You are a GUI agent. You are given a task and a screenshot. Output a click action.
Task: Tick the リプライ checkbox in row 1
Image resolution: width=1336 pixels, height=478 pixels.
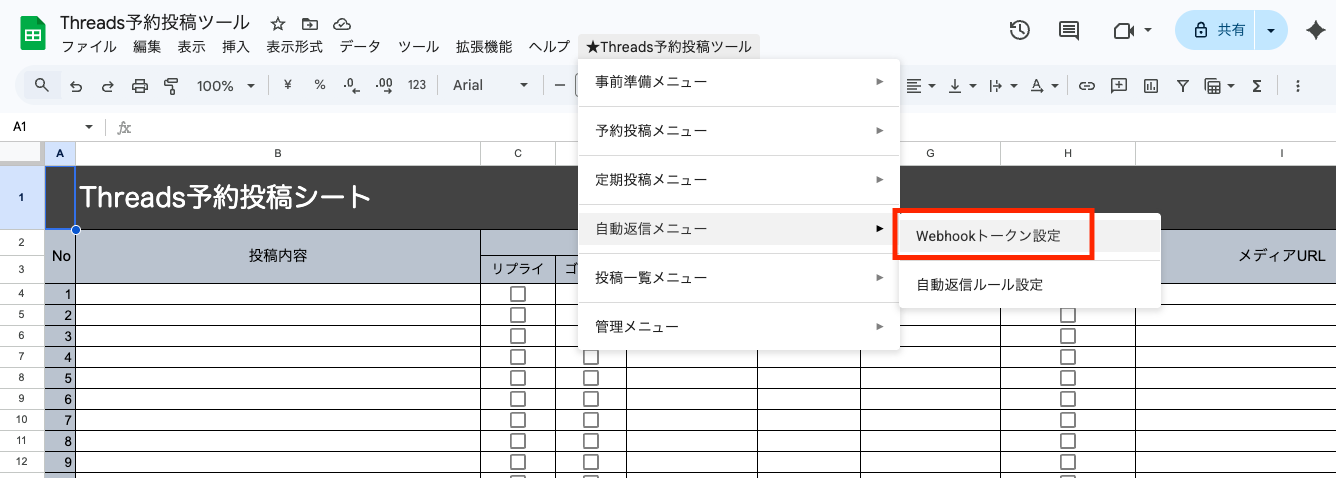(518, 294)
